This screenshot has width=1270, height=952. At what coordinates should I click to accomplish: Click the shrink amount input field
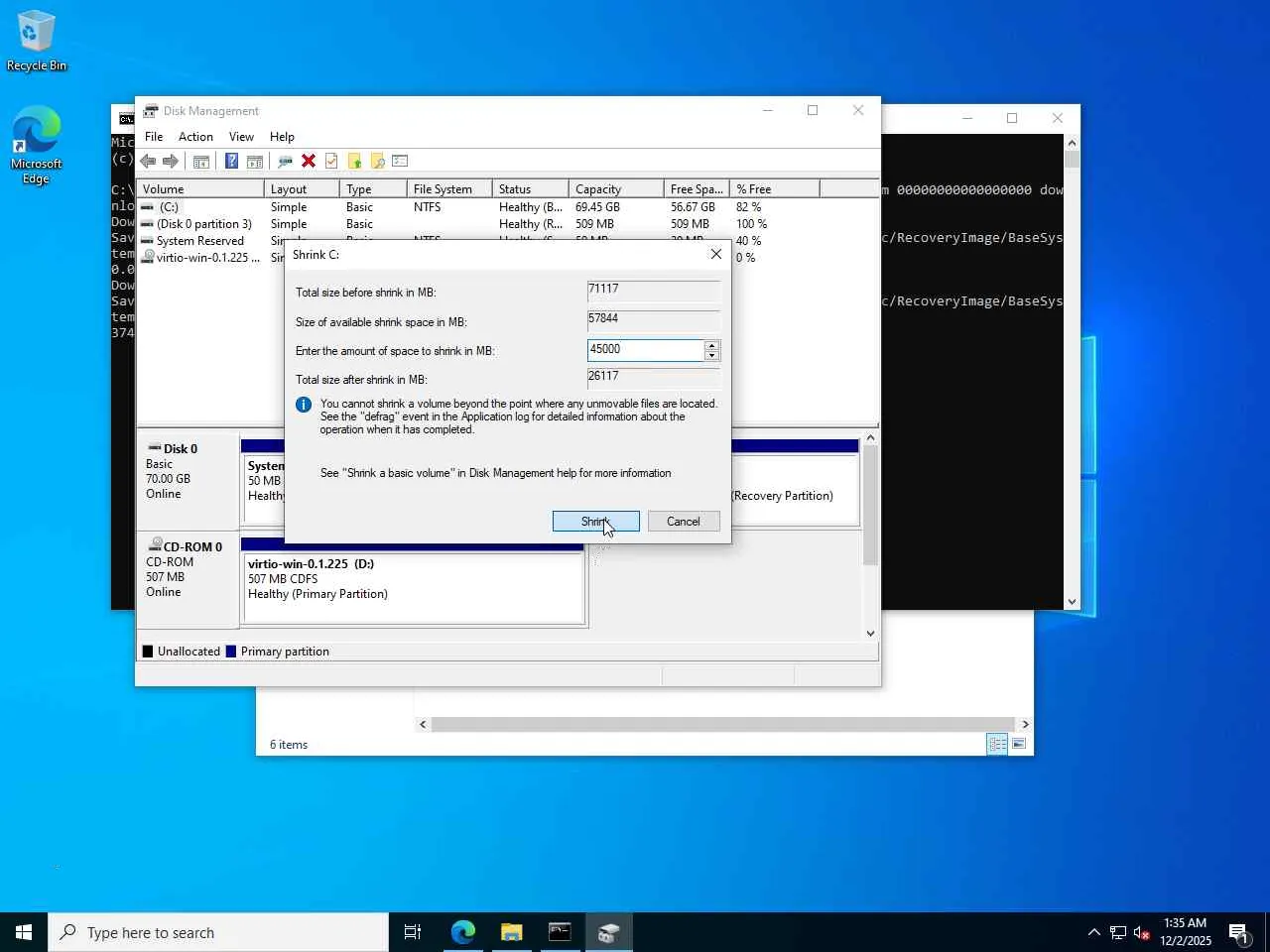(x=645, y=350)
